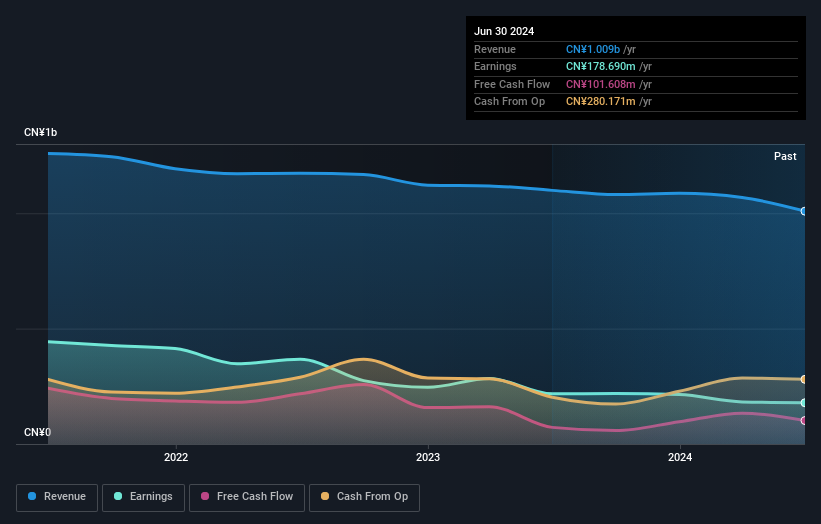Screen dimensions: 821x524
Task: Click the CN¥0 y-axis label
Action: [37, 432]
